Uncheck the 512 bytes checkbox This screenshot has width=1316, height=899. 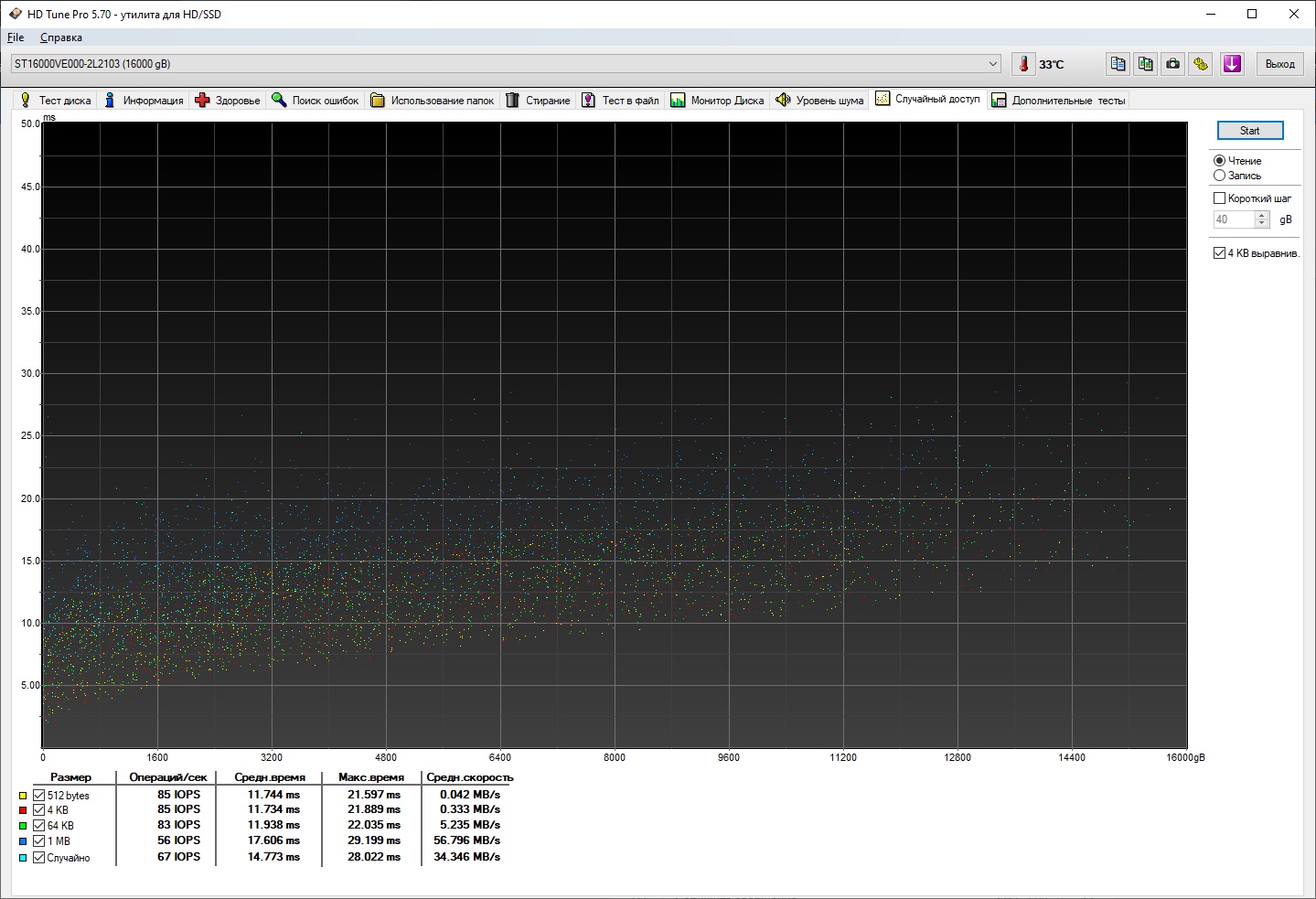click(x=38, y=796)
